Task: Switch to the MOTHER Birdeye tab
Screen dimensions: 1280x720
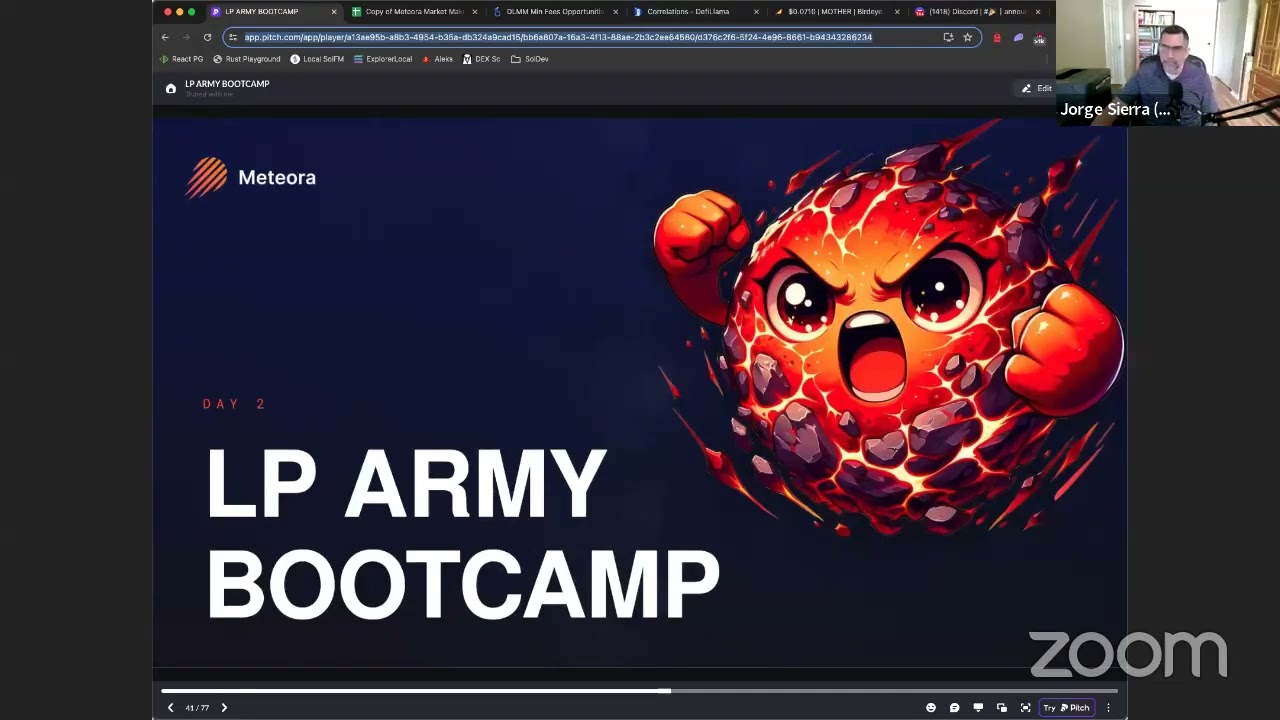Action: pos(836,12)
